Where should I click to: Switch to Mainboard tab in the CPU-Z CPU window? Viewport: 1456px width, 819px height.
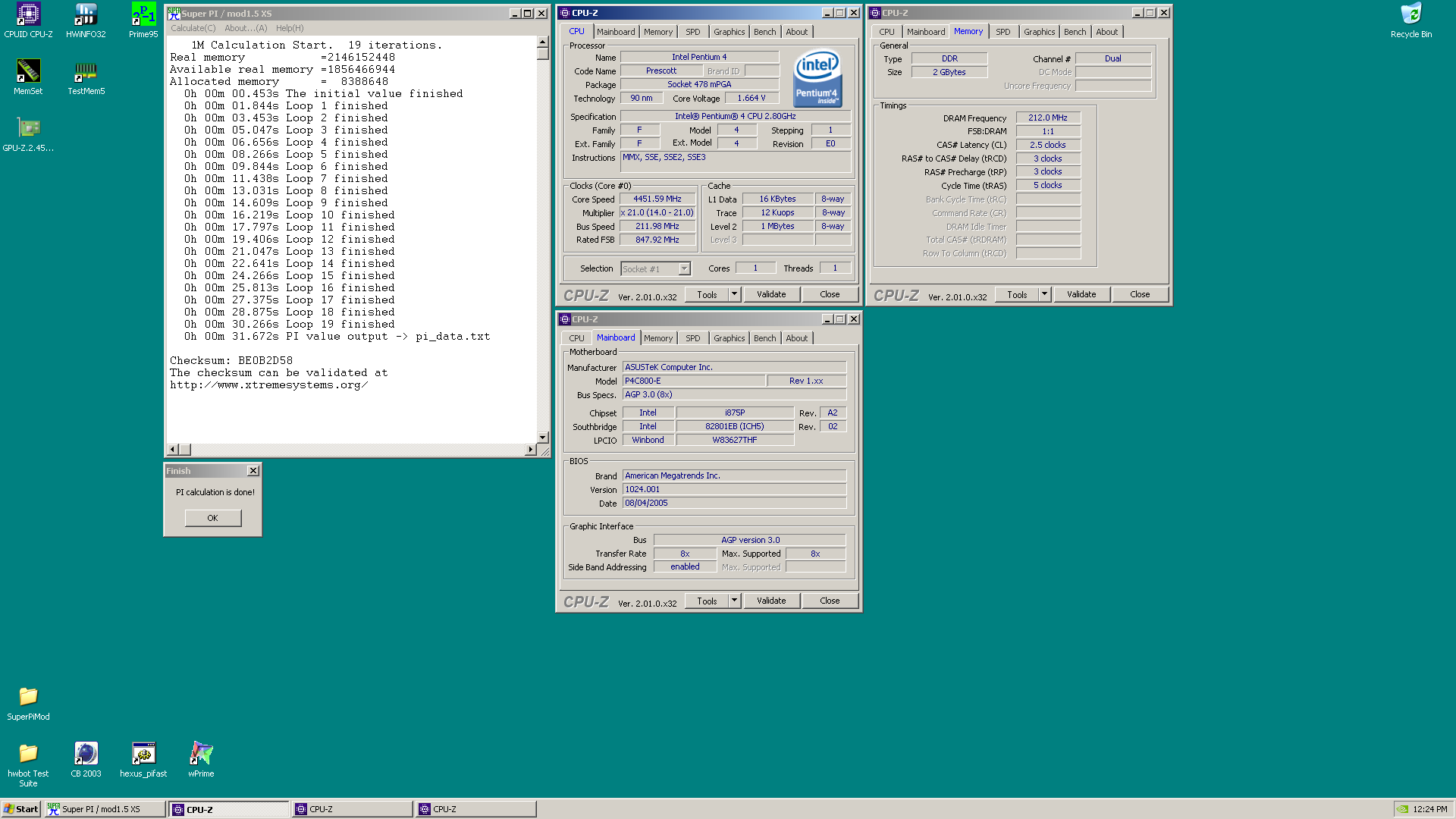[616, 32]
